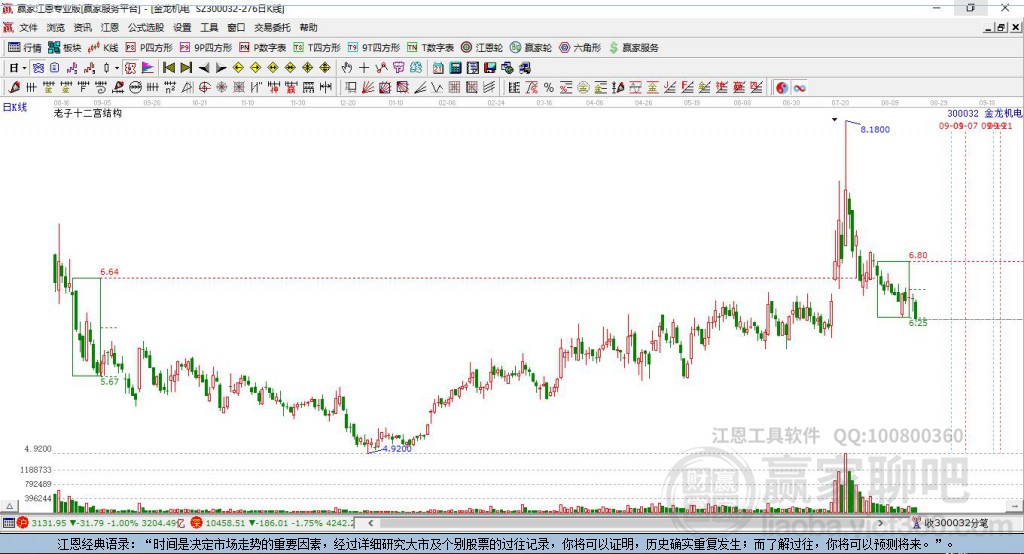This screenshot has width=1024, height=554.
Task: Open the 江恩轮 Gann wheel
Action: [x=482, y=48]
